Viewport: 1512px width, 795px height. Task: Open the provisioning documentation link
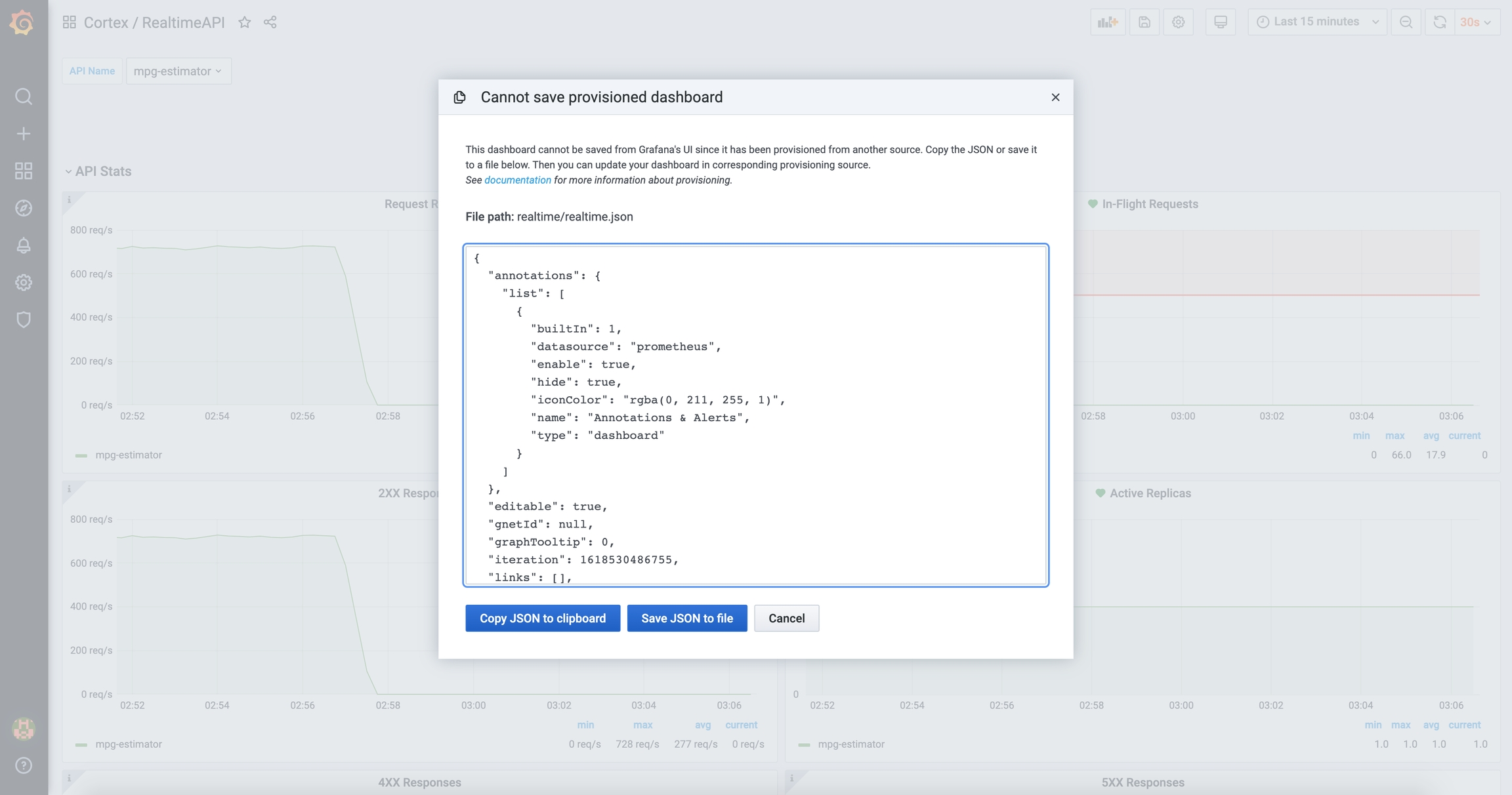(517, 180)
